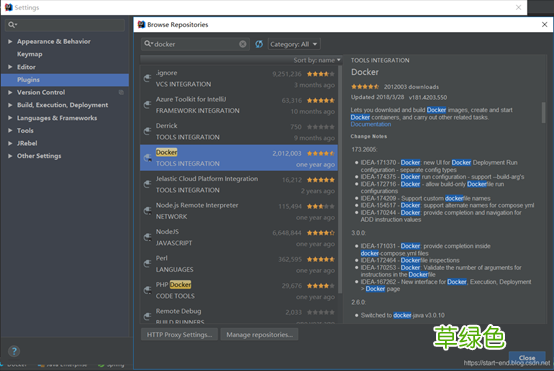Select the NodeJS plugin row
Screen dimensions: 554x371
pos(239,237)
